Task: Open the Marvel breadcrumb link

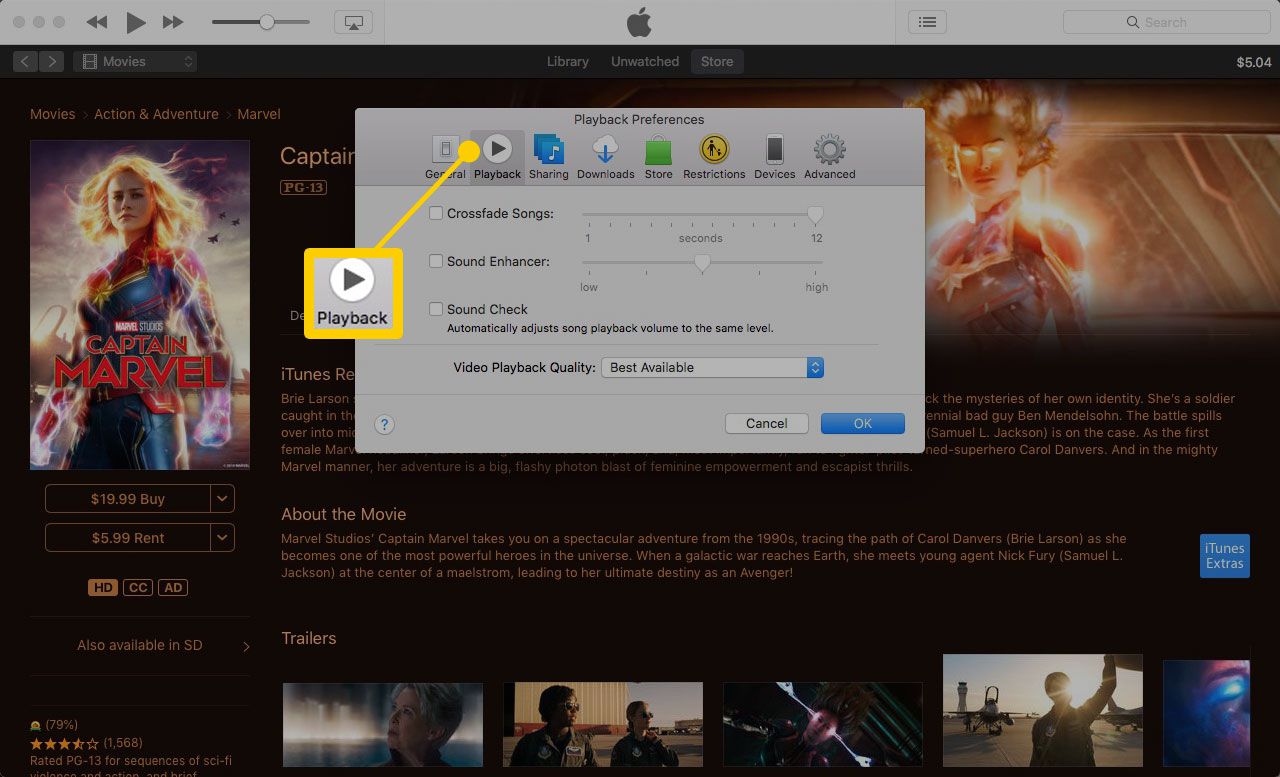Action: point(259,114)
